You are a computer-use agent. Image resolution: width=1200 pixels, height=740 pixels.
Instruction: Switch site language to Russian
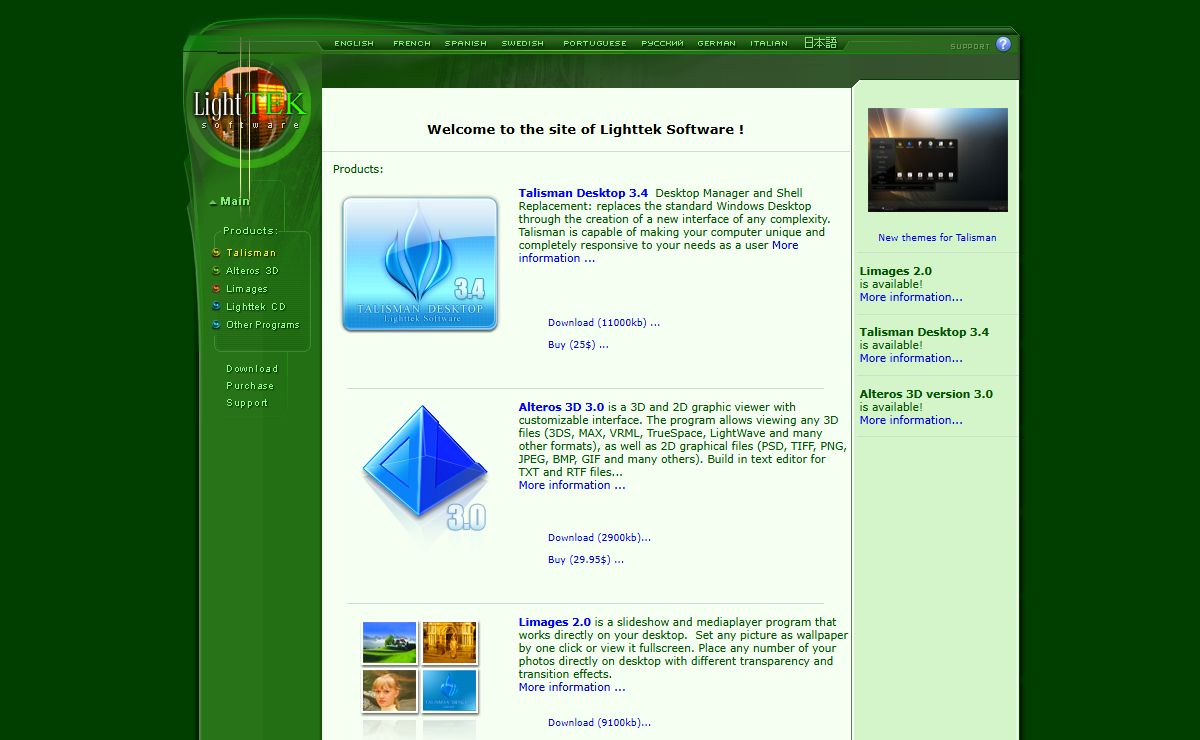coord(662,44)
